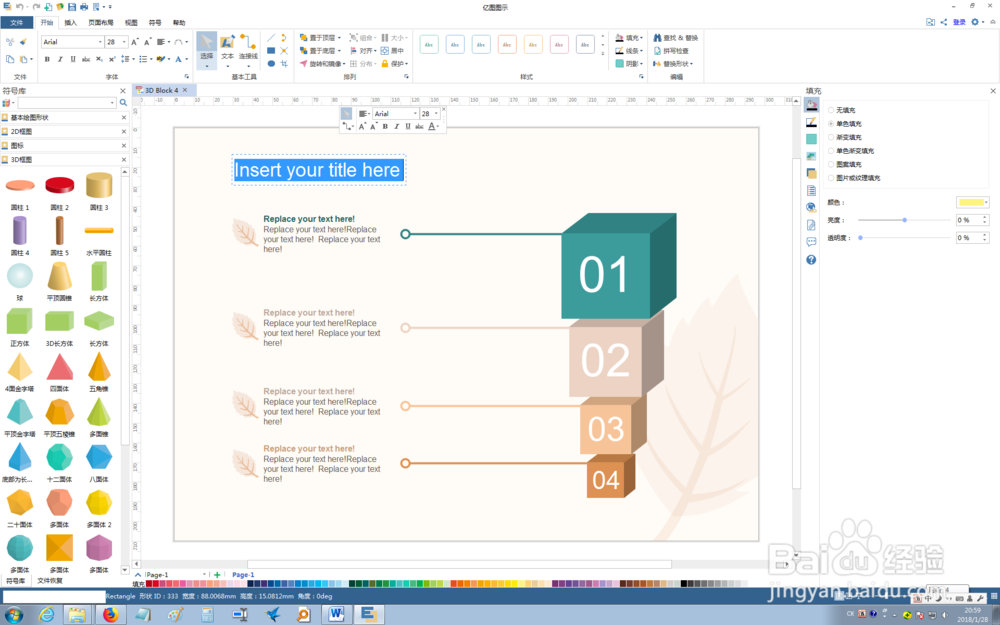
Task: Click 拼写检查 button
Action: coord(671,50)
